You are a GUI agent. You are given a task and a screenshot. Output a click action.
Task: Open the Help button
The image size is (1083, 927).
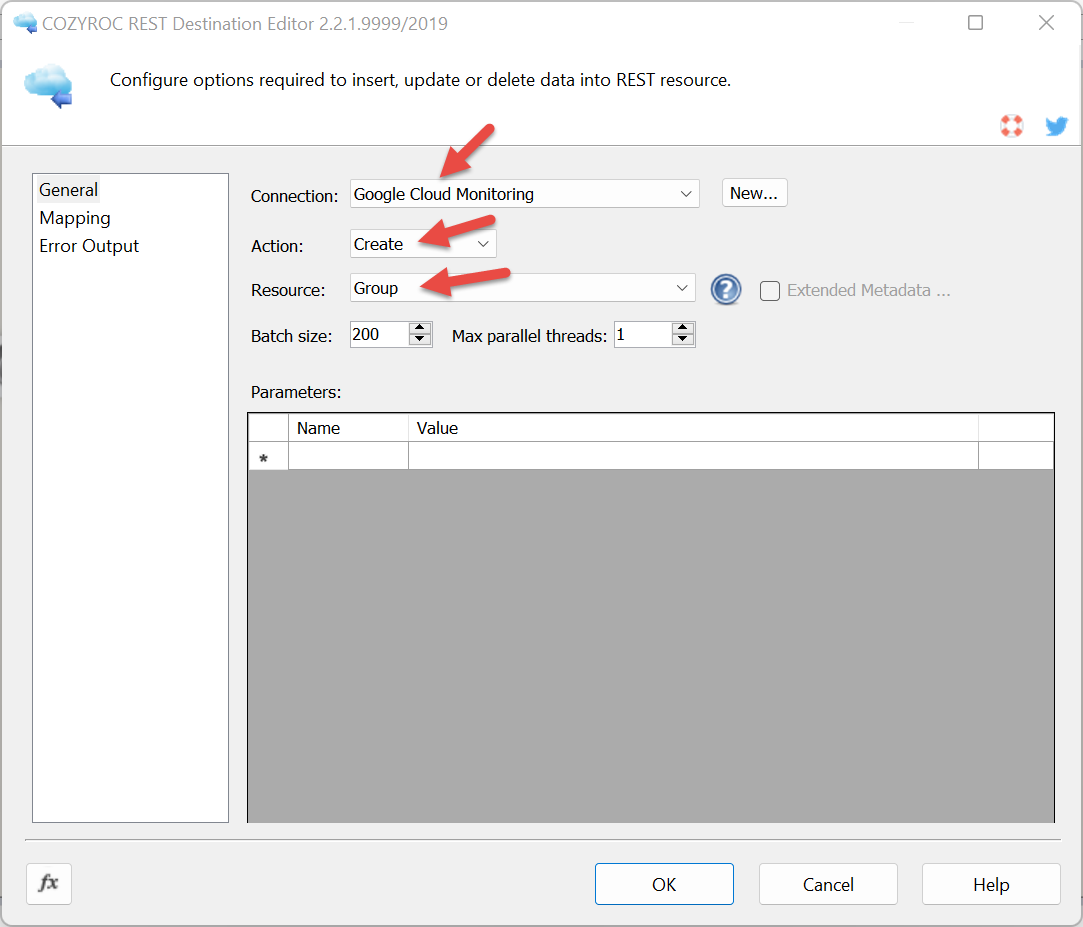(991, 884)
